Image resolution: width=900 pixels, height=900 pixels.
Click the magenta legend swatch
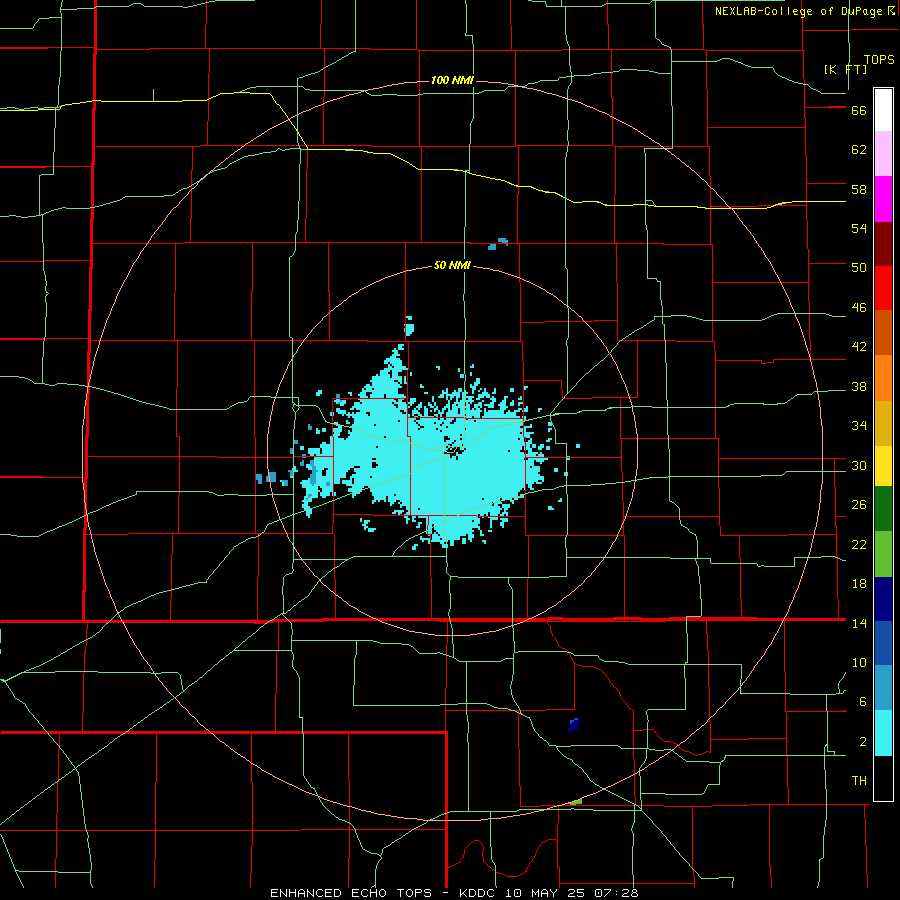pyautogui.click(x=883, y=199)
